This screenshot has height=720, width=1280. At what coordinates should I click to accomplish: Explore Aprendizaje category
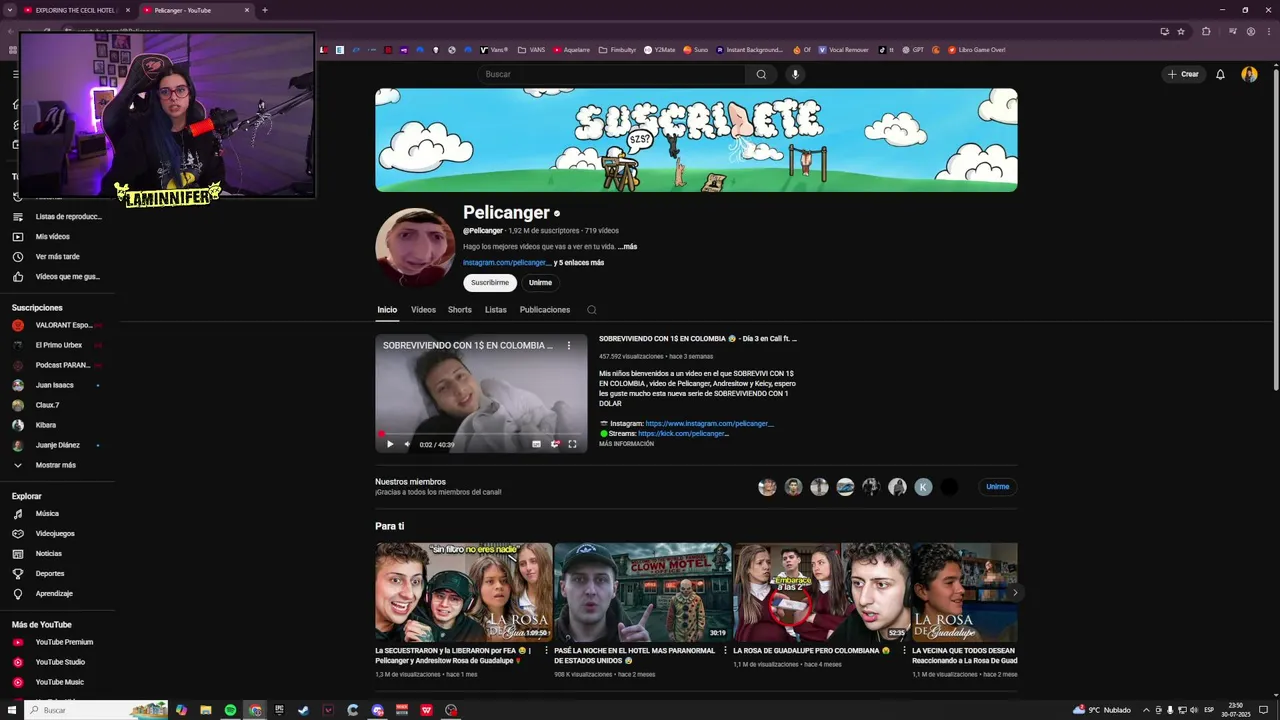pyautogui.click(x=56, y=594)
